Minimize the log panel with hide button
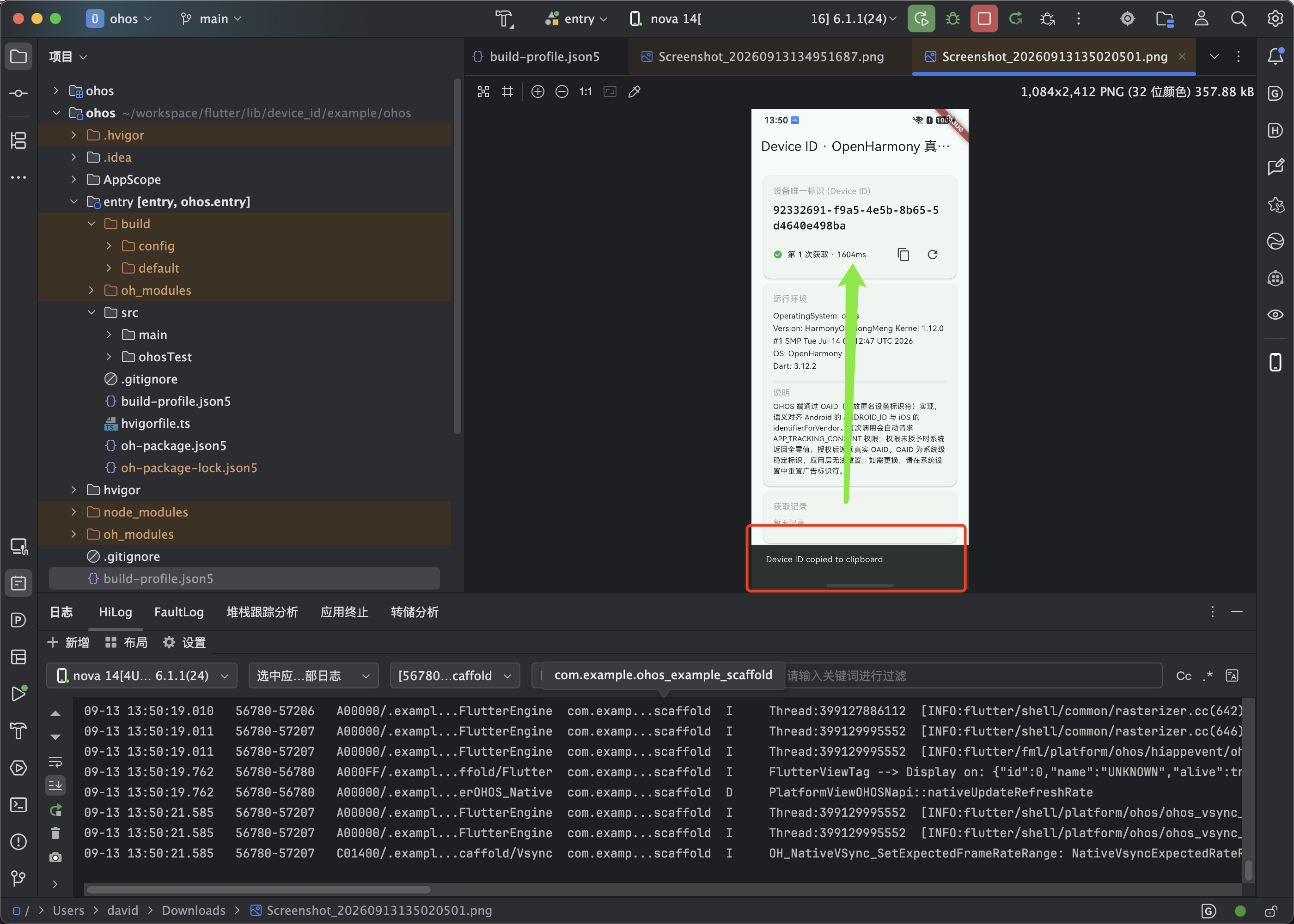Viewport: 1294px width, 924px height. tap(1236, 612)
